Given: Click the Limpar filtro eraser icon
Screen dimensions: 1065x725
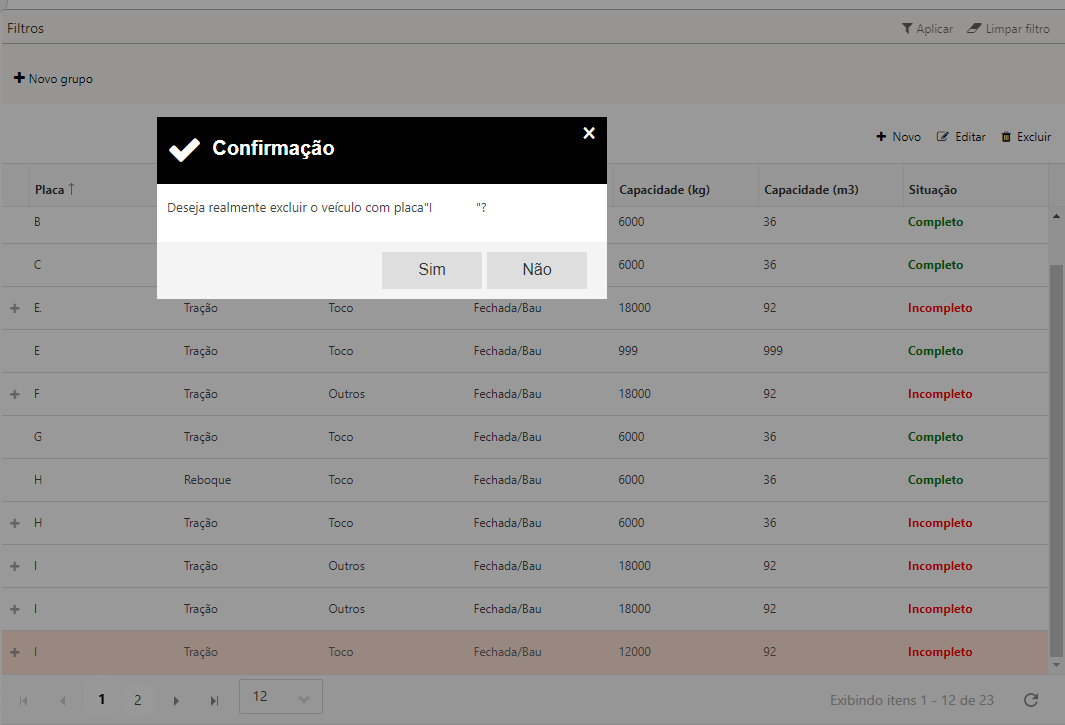Looking at the screenshot, I should (x=974, y=29).
